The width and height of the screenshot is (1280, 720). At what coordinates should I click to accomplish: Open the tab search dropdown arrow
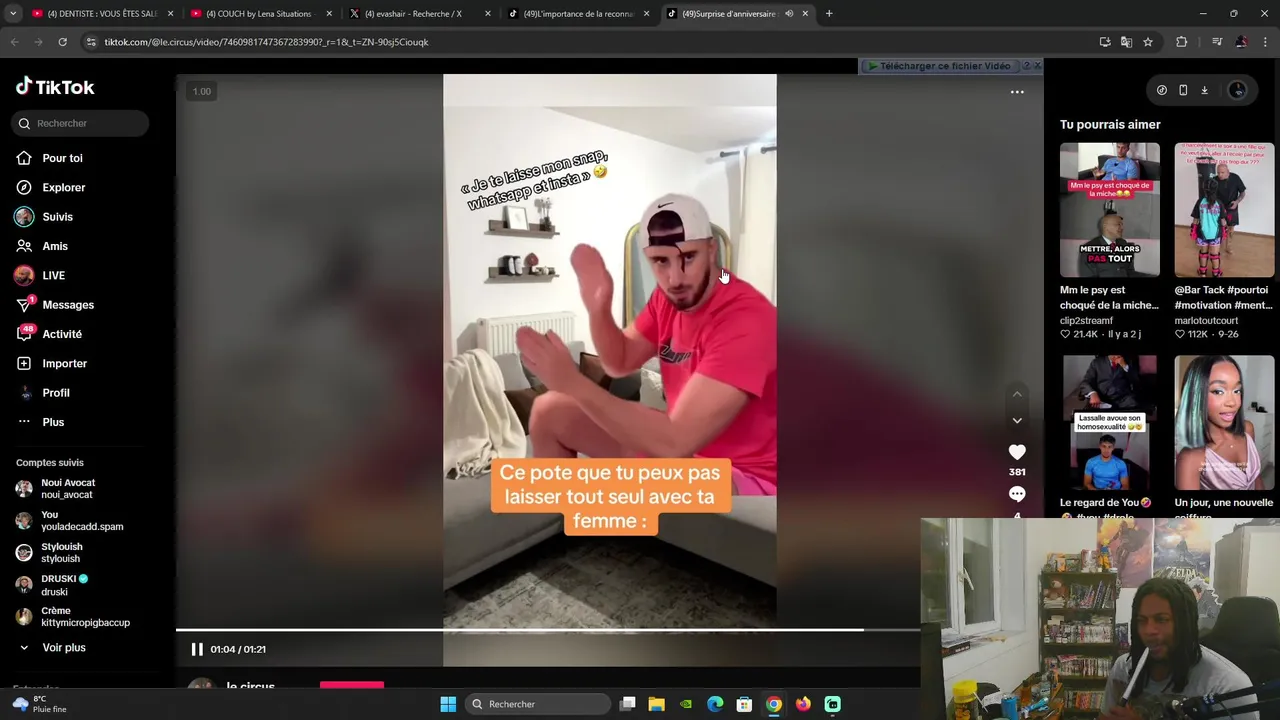pyautogui.click(x=13, y=14)
